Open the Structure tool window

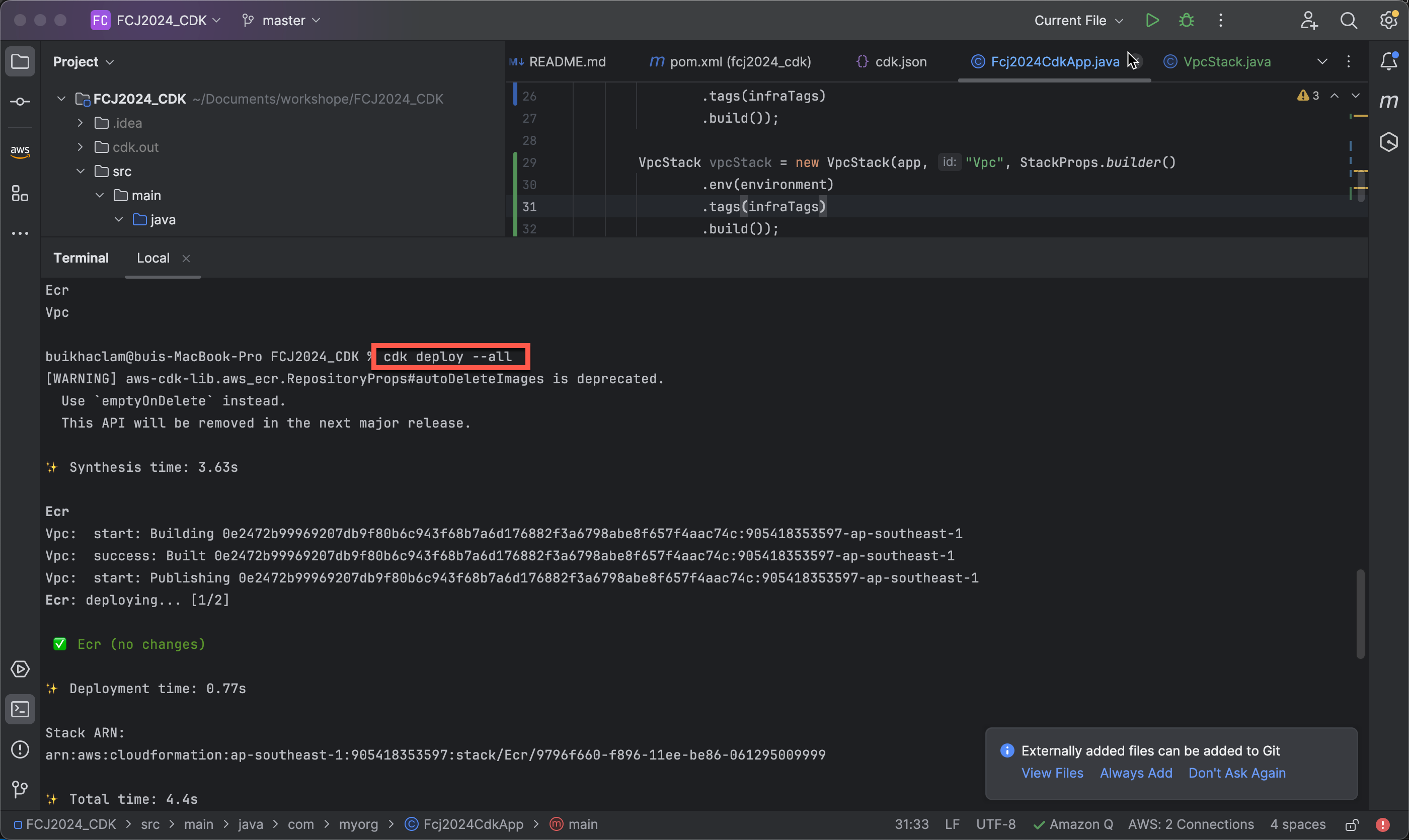tap(21, 194)
